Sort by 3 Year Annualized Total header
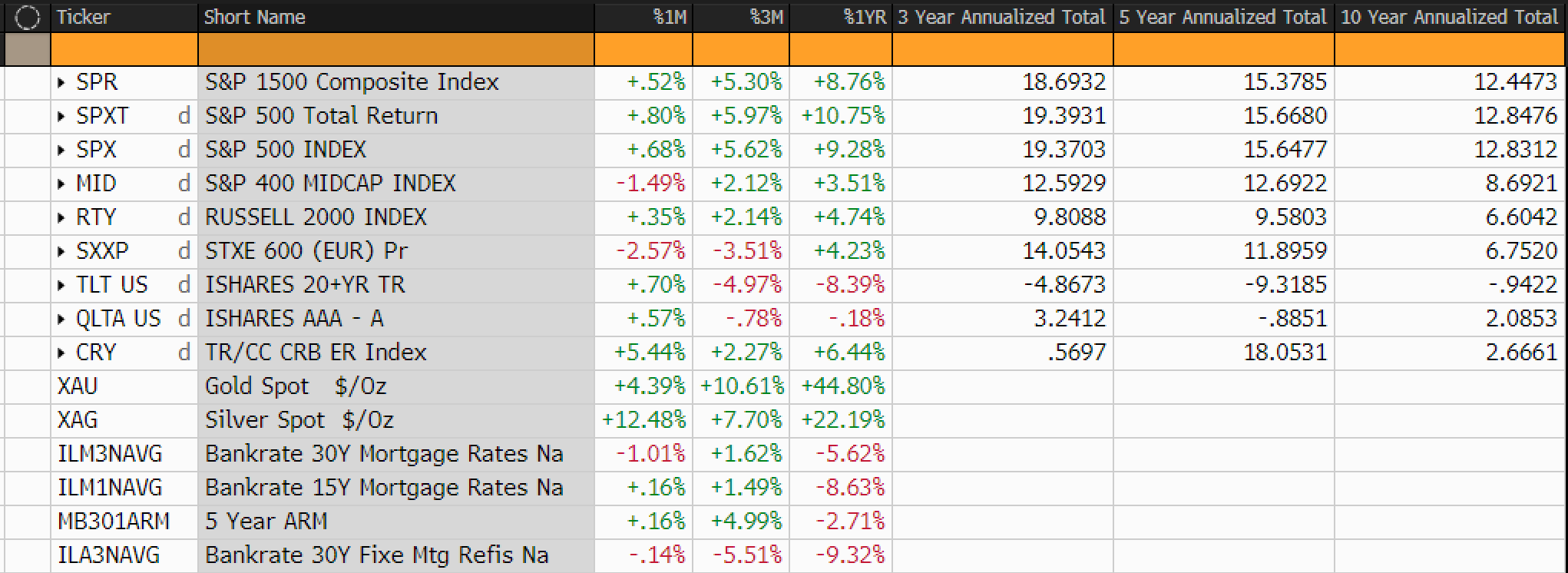Image resolution: width=1568 pixels, height=573 pixels. tap(1002, 17)
